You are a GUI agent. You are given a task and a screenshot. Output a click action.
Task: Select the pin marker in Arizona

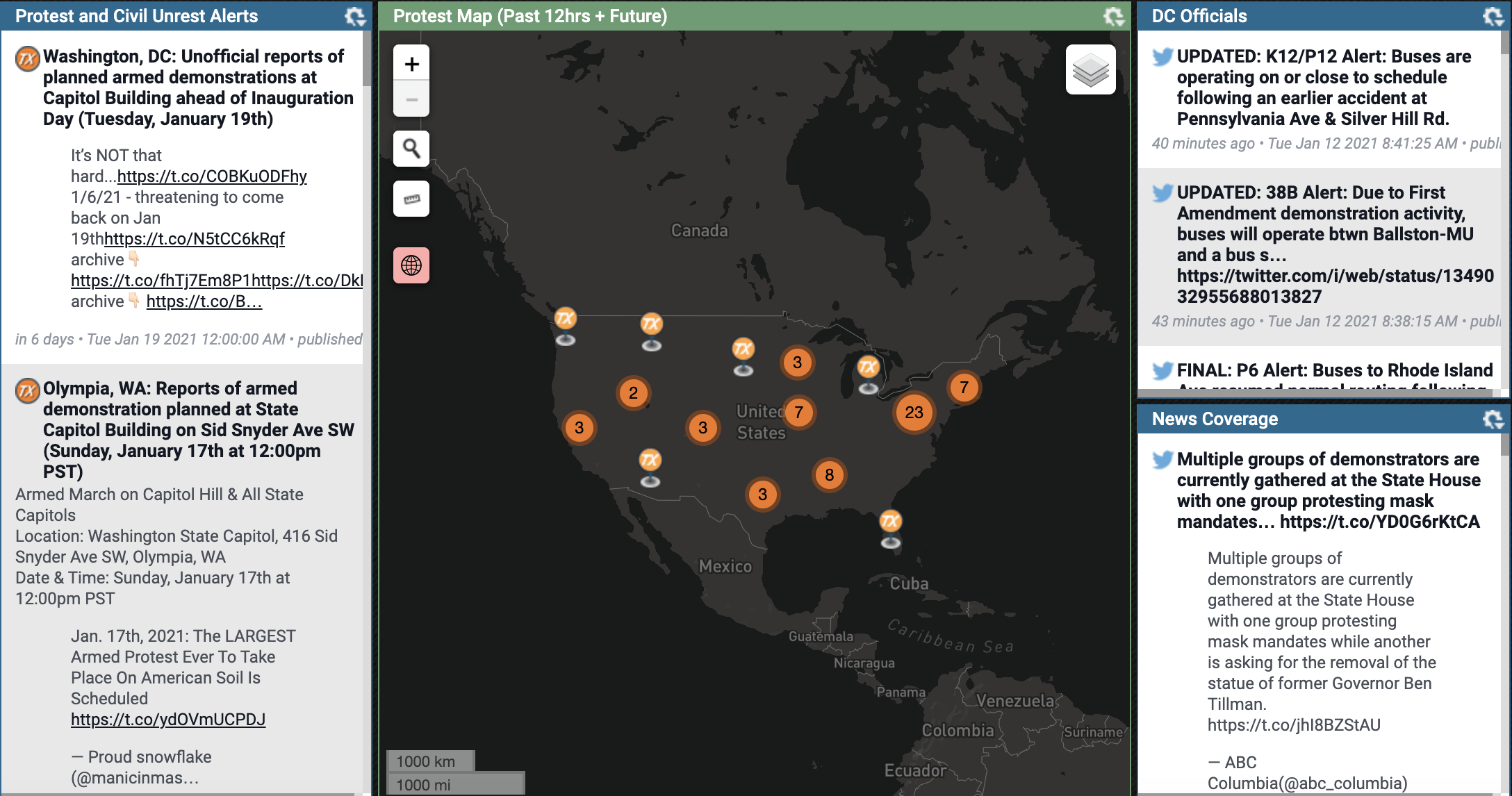tap(650, 467)
